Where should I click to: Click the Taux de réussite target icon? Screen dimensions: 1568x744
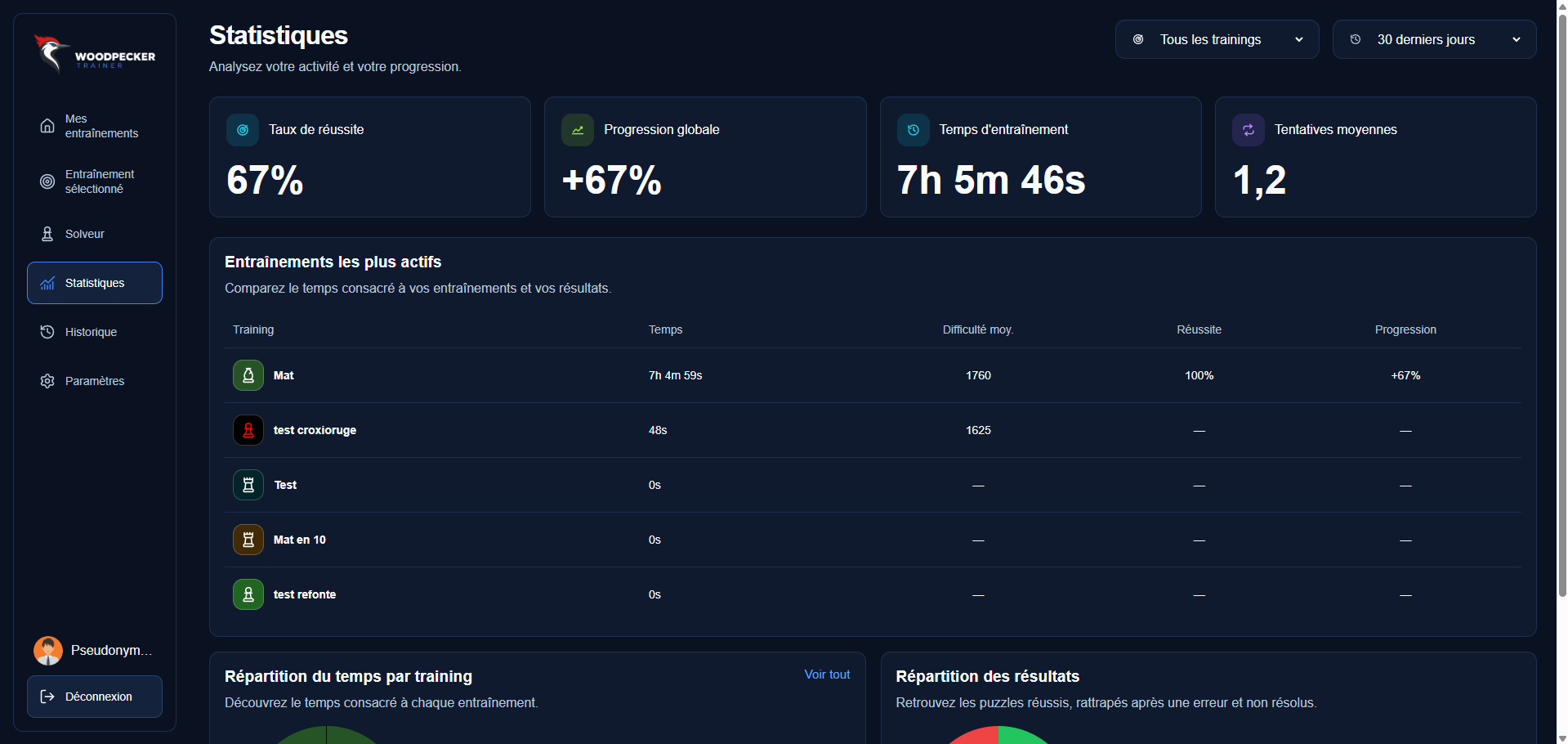coord(243,130)
